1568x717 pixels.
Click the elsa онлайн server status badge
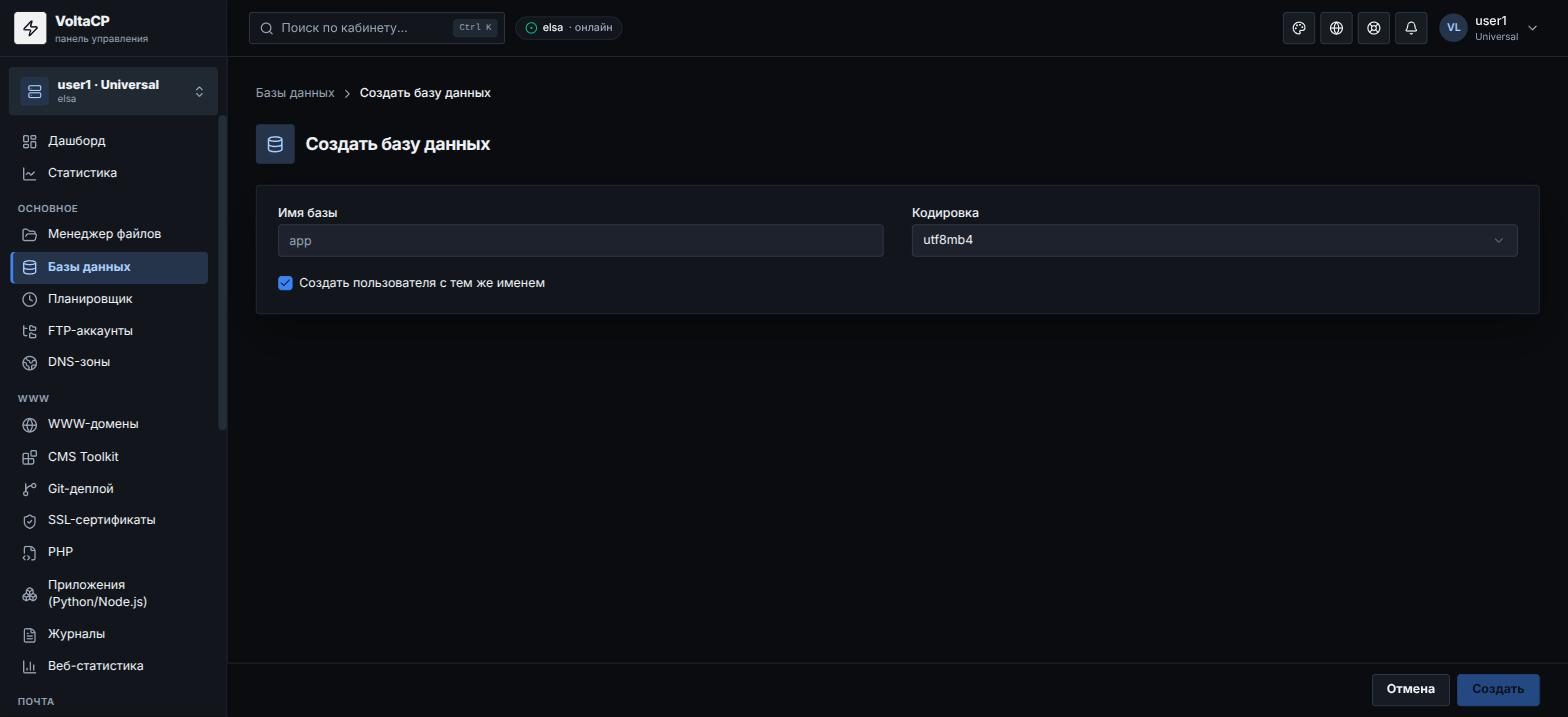pos(569,28)
